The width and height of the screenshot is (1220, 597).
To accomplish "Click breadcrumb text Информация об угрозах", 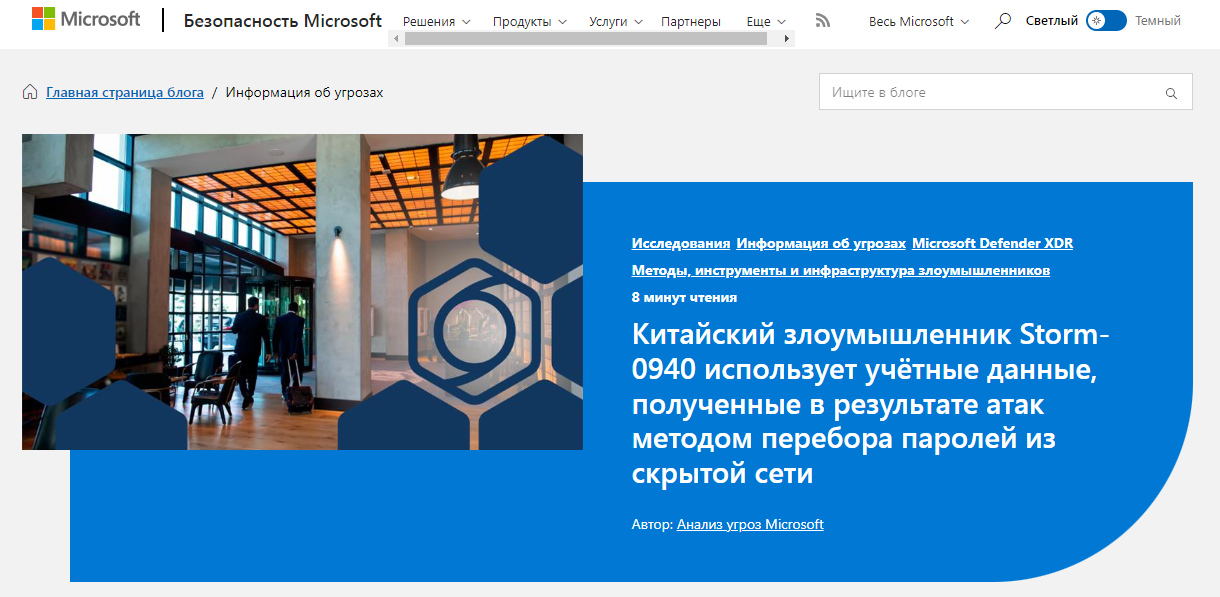I will click(x=304, y=92).
